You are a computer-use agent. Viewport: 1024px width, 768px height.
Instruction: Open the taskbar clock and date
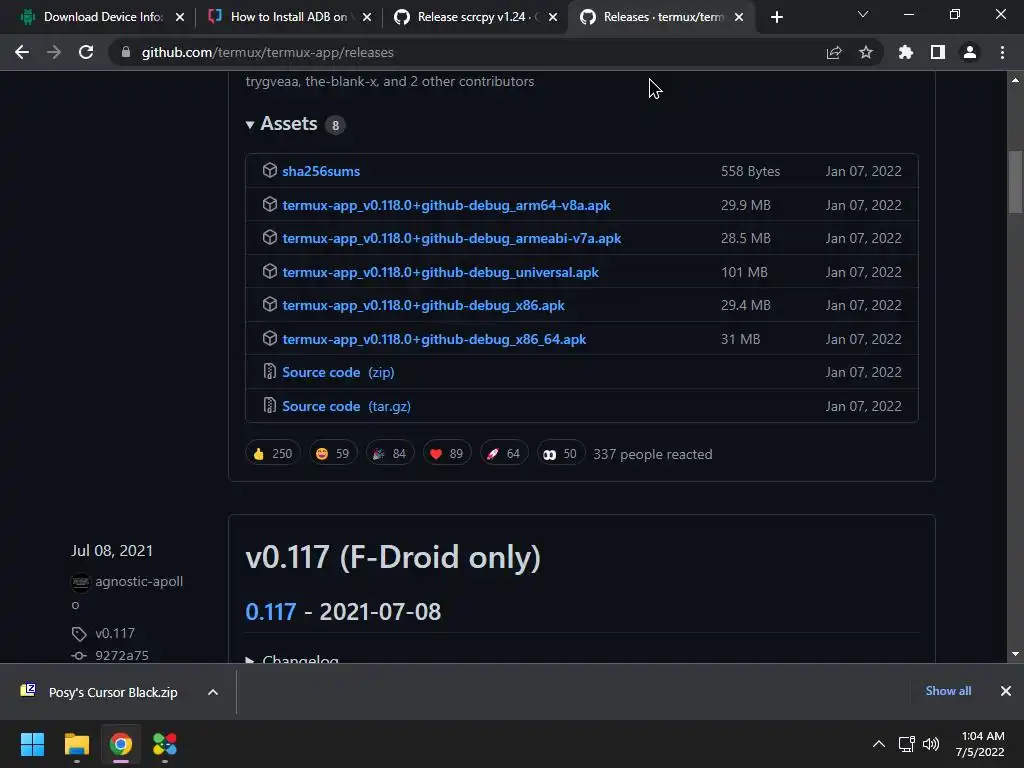tap(980, 744)
